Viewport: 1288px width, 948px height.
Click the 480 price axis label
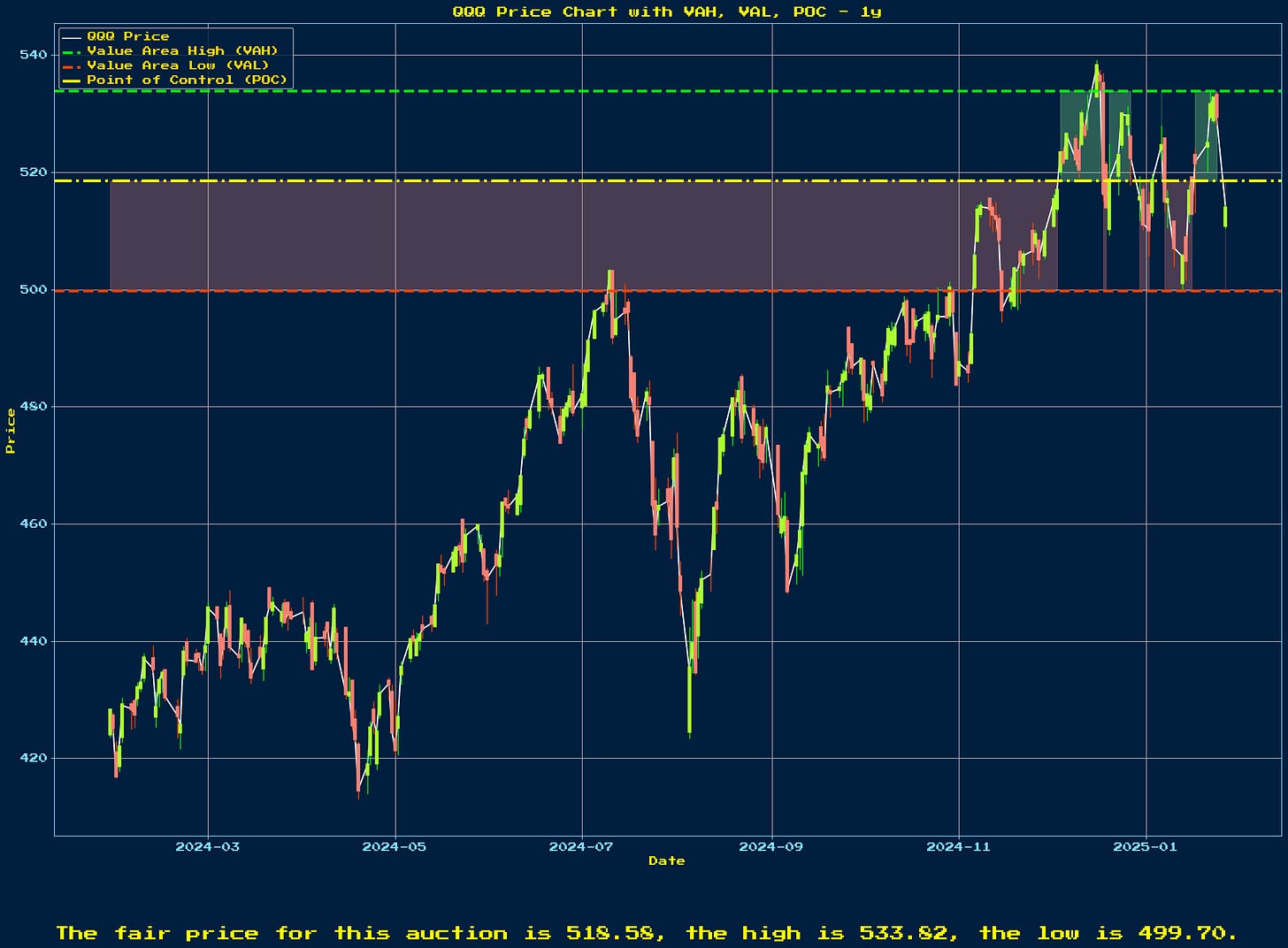[x=32, y=407]
